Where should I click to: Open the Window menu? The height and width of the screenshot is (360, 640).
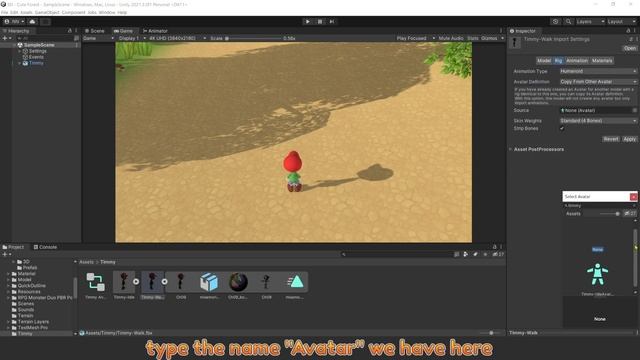tap(107, 13)
